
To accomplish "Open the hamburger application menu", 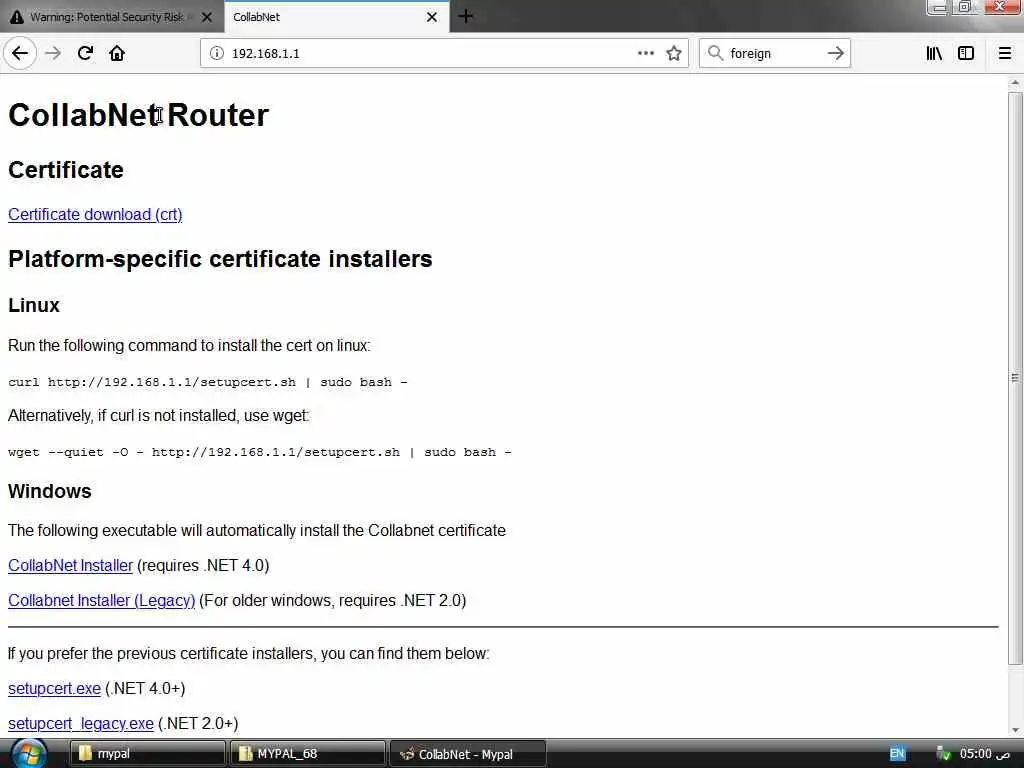I will pos(1004,53).
